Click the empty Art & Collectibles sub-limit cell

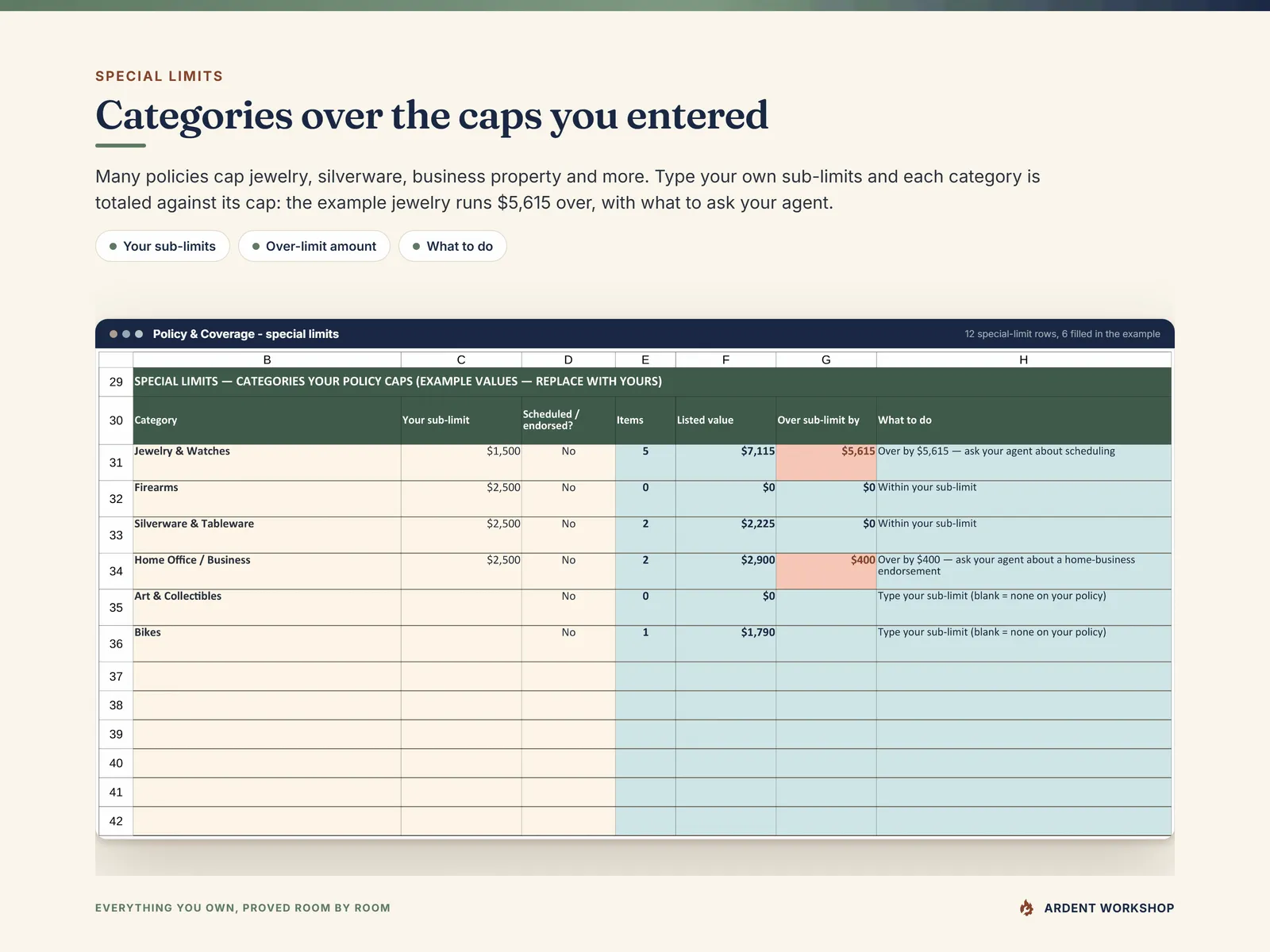coord(461,608)
